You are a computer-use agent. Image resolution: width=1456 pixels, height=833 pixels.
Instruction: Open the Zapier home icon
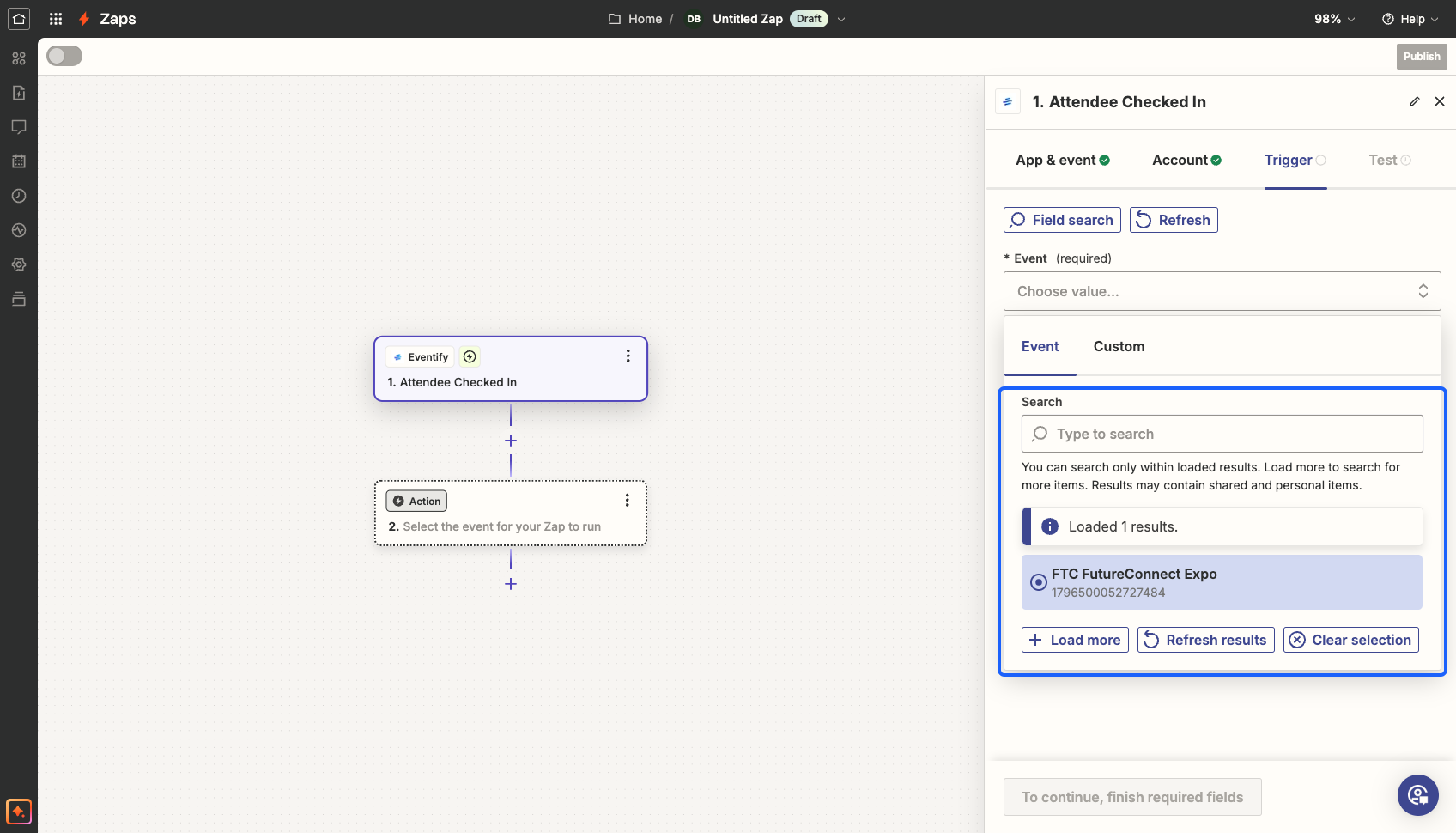(x=19, y=19)
